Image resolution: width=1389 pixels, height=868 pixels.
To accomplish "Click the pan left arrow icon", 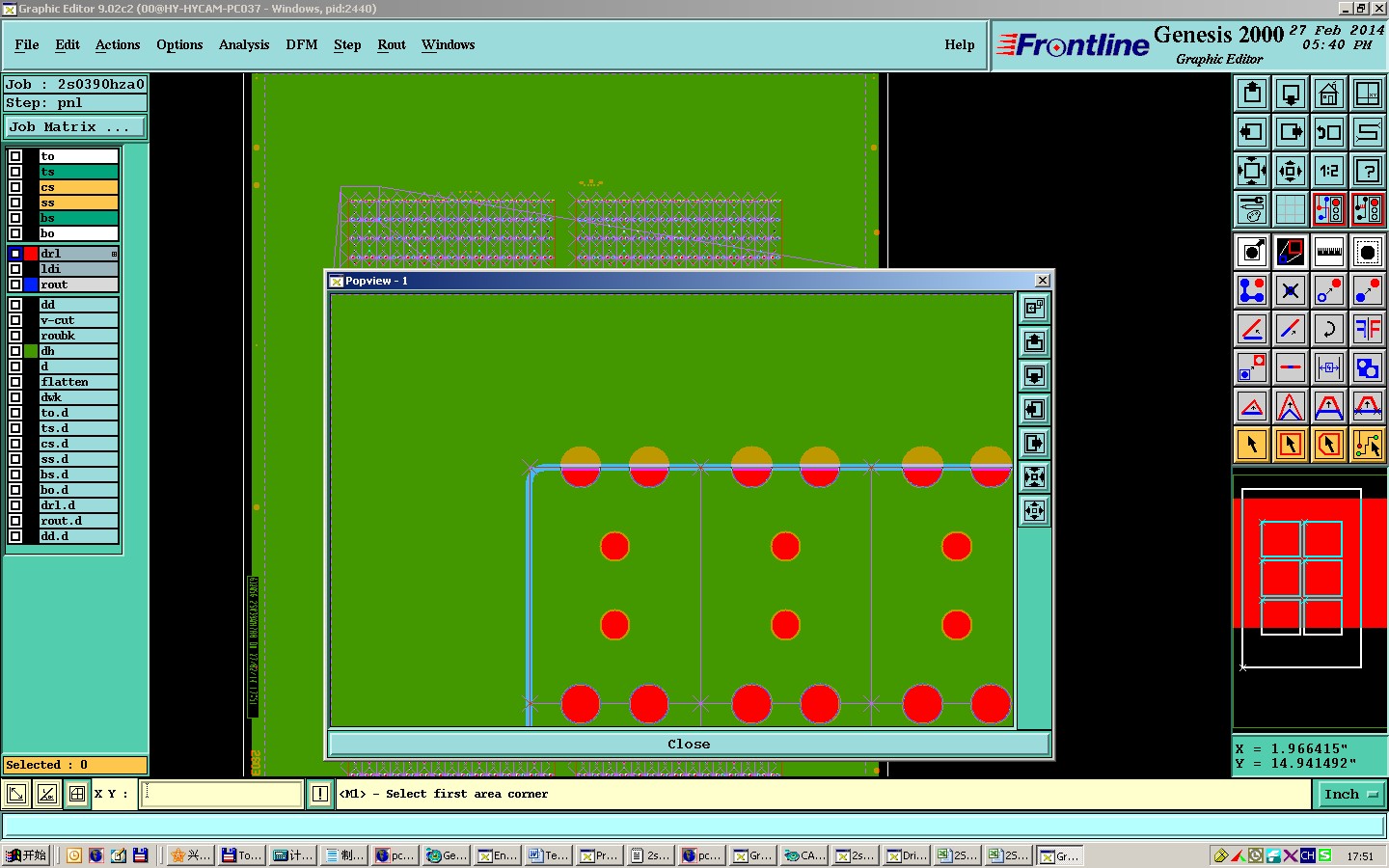I will pyautogui.click(x=1252, y=132).
